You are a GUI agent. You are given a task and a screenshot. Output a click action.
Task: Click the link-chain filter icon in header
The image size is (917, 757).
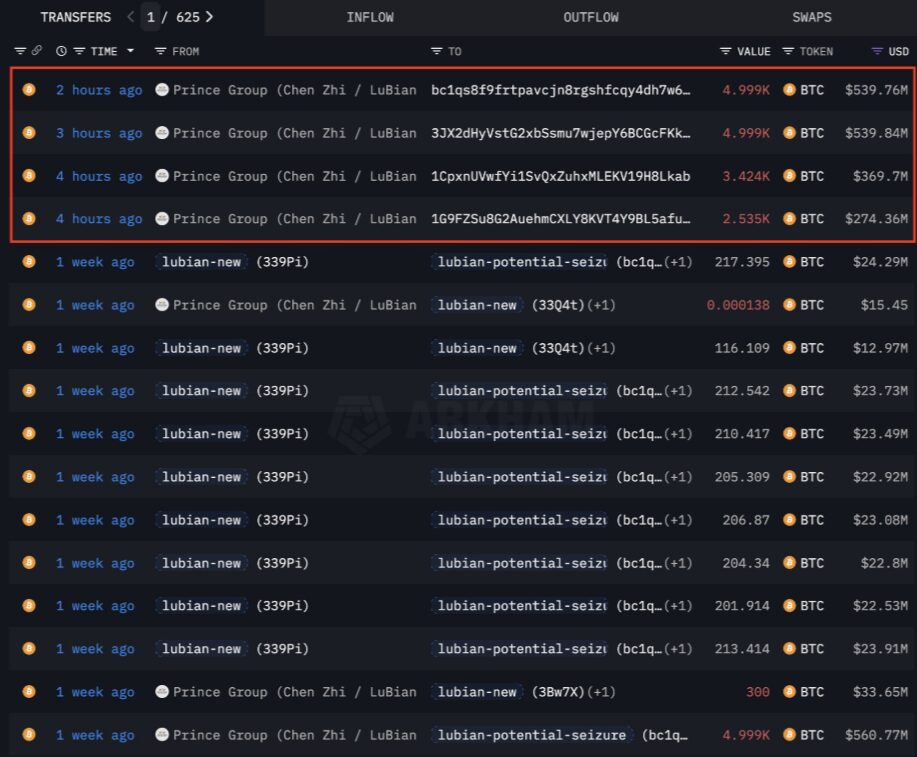(x=37, y=51)
